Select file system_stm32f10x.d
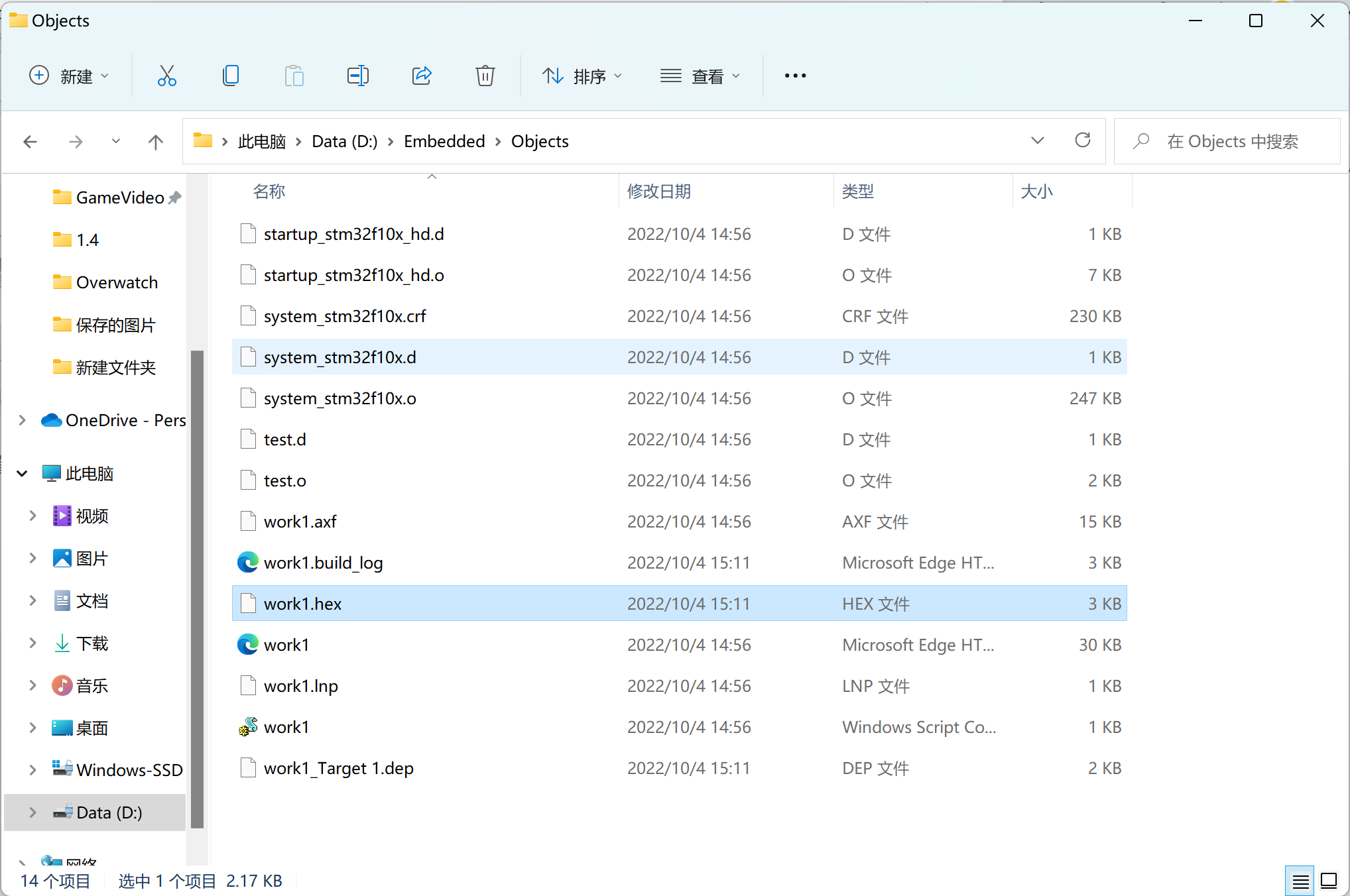This screenshot has height=896, width=1350. point(680,357)
